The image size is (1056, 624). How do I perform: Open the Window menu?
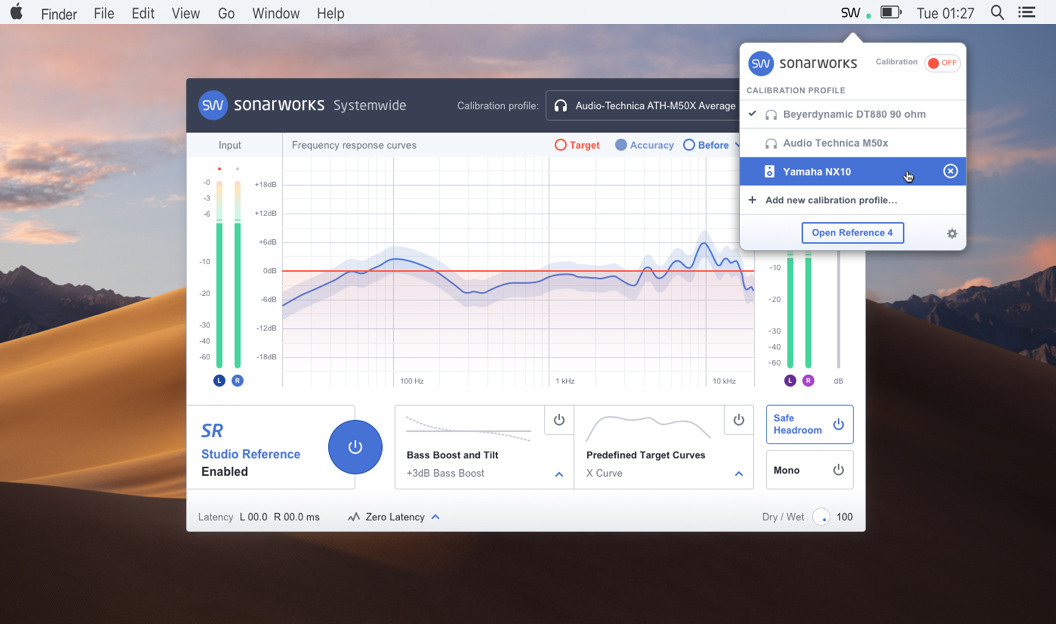click(x=276, y=13)
